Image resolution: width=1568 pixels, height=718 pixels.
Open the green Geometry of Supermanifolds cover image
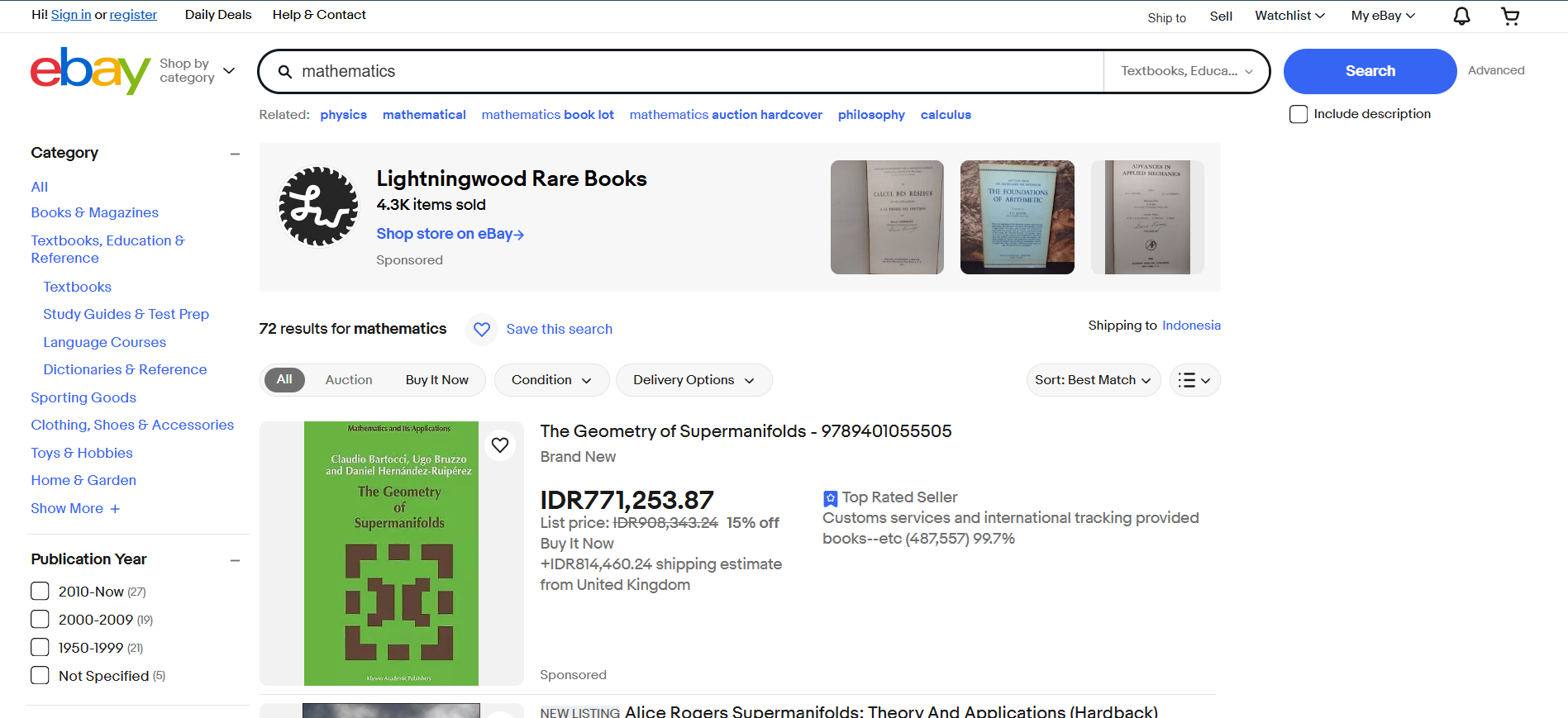click(x=391, y=554)
